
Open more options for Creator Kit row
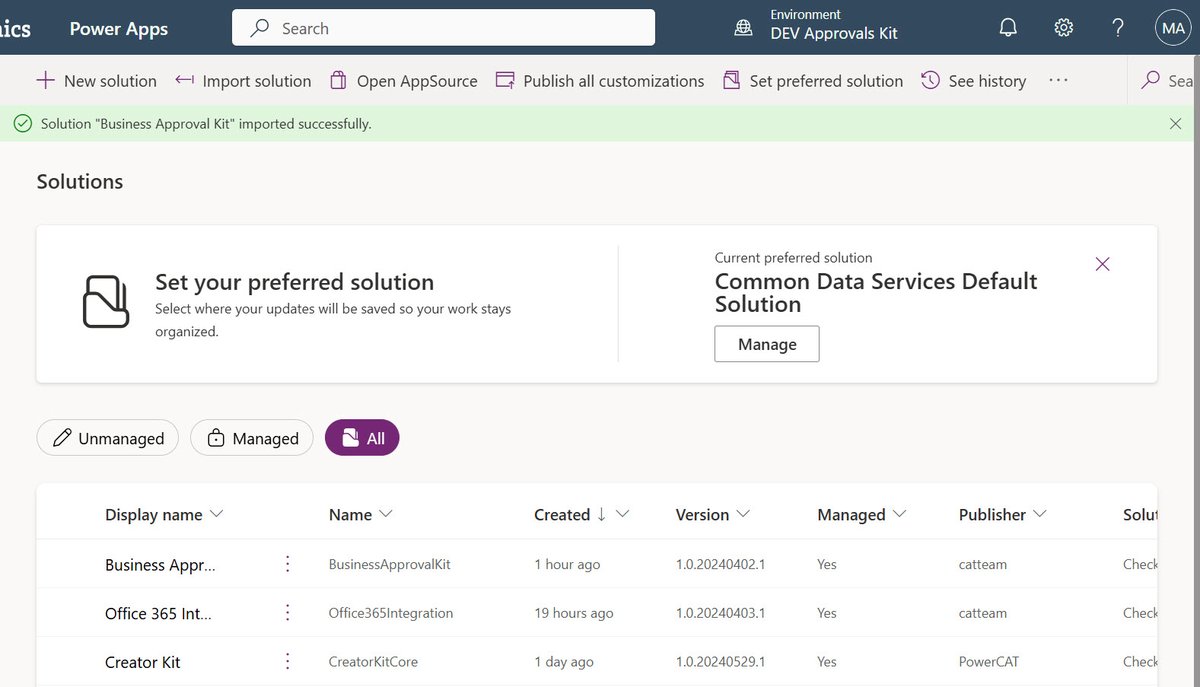tap(288, 662)
